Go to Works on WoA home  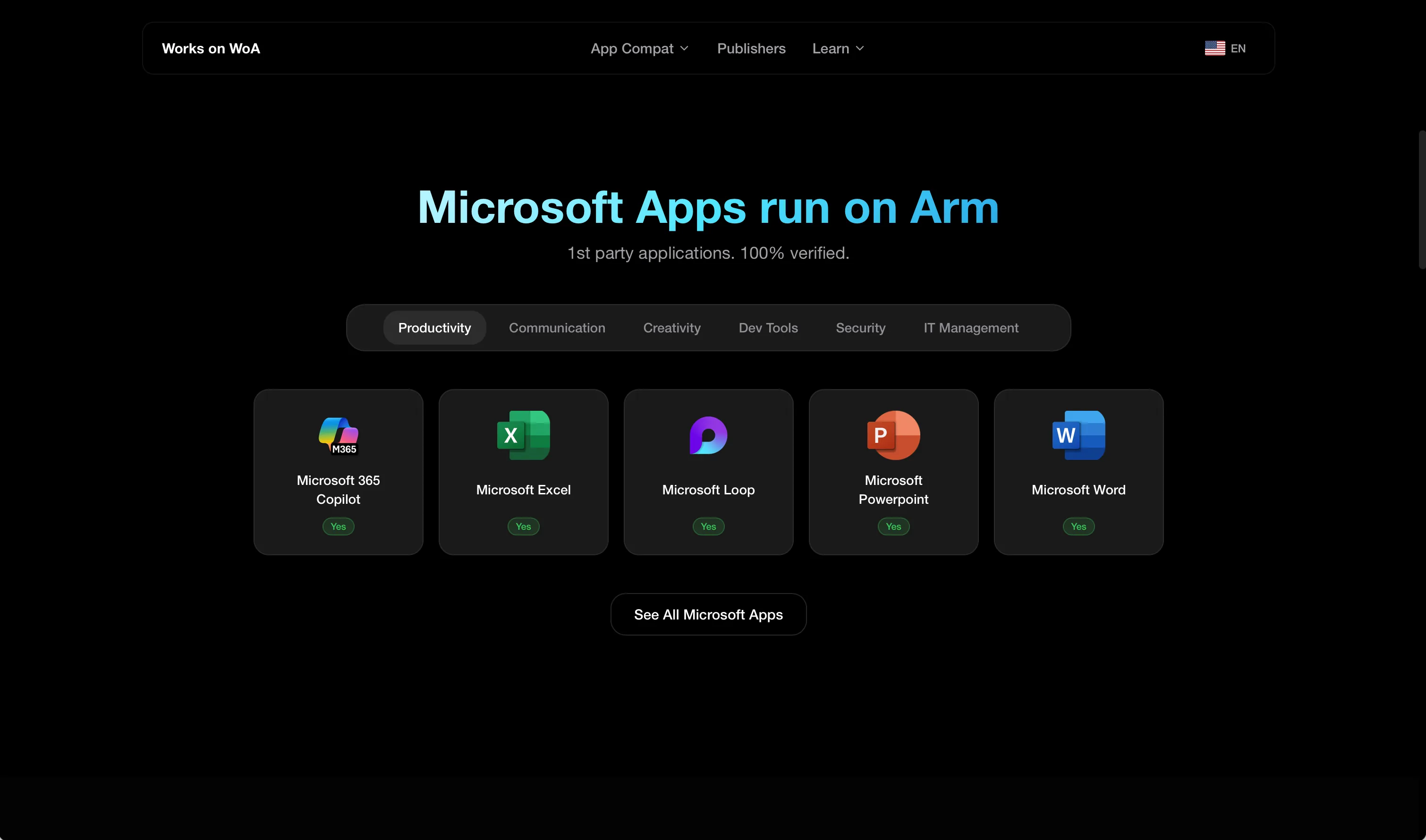coord(211,49)
